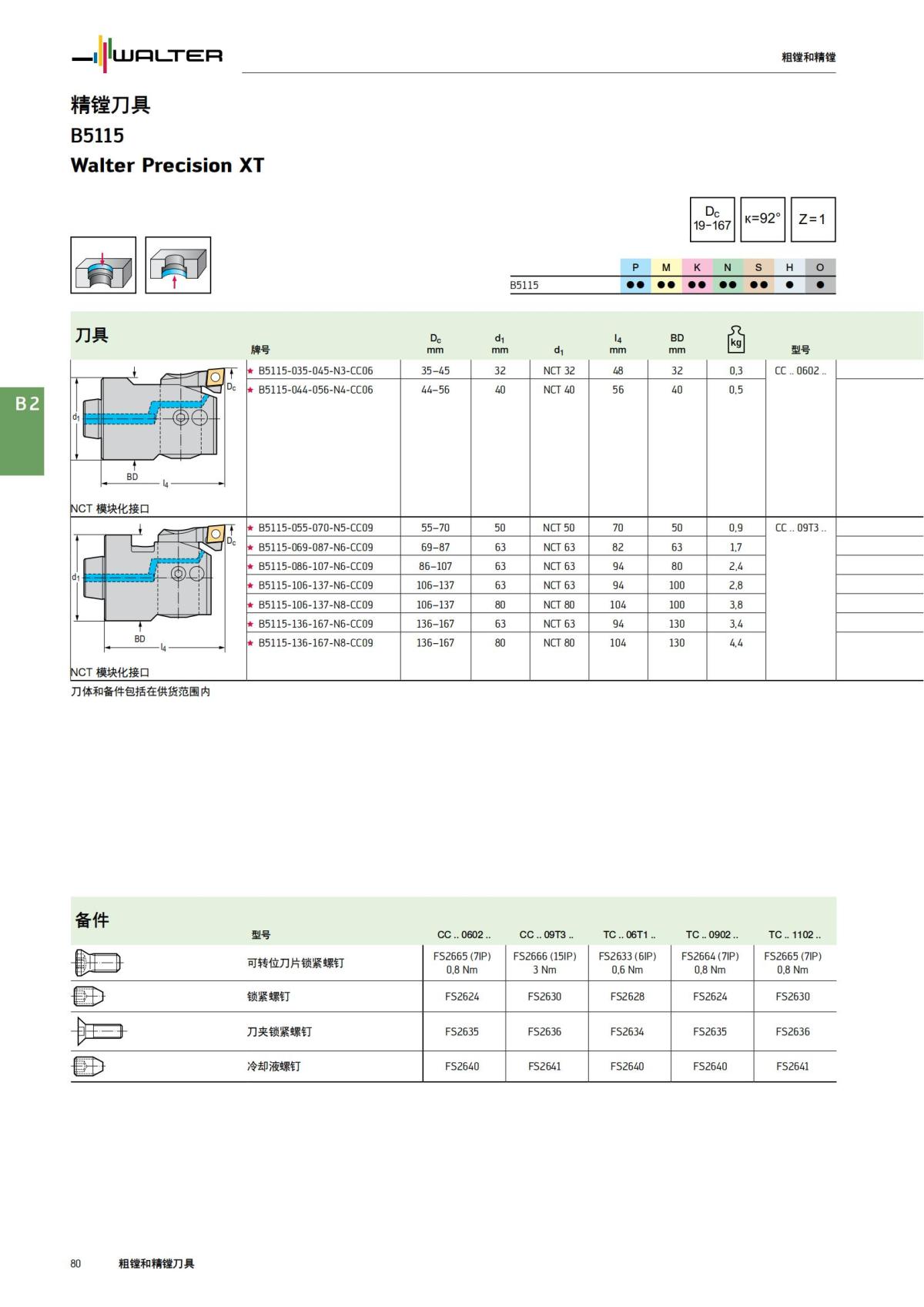Click the 锁紧螺钉 set screw icon
Viewport: 924px width, 1307px height.
click(x=88, y=997)
